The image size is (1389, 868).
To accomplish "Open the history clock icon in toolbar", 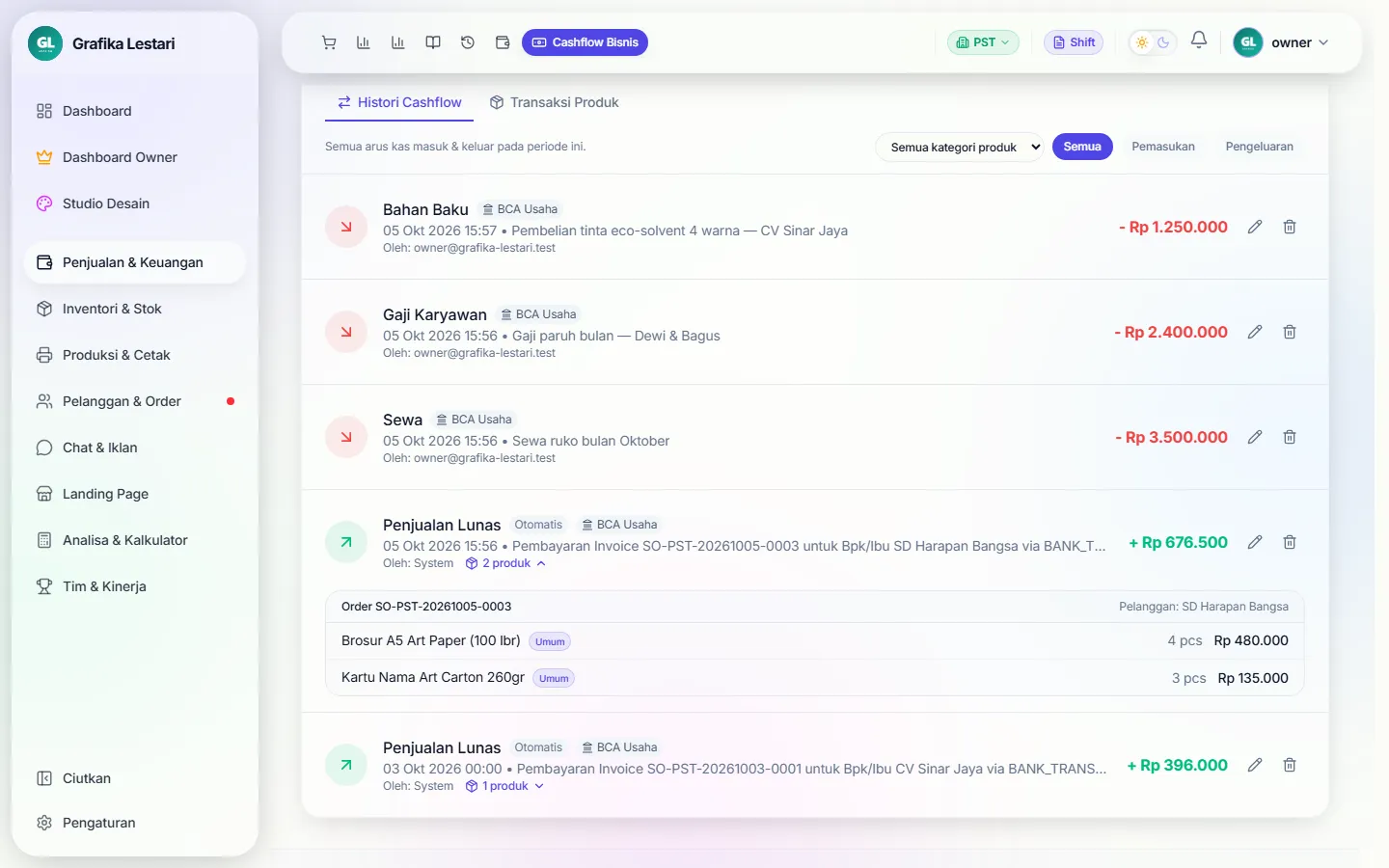I will coord(468,42).
